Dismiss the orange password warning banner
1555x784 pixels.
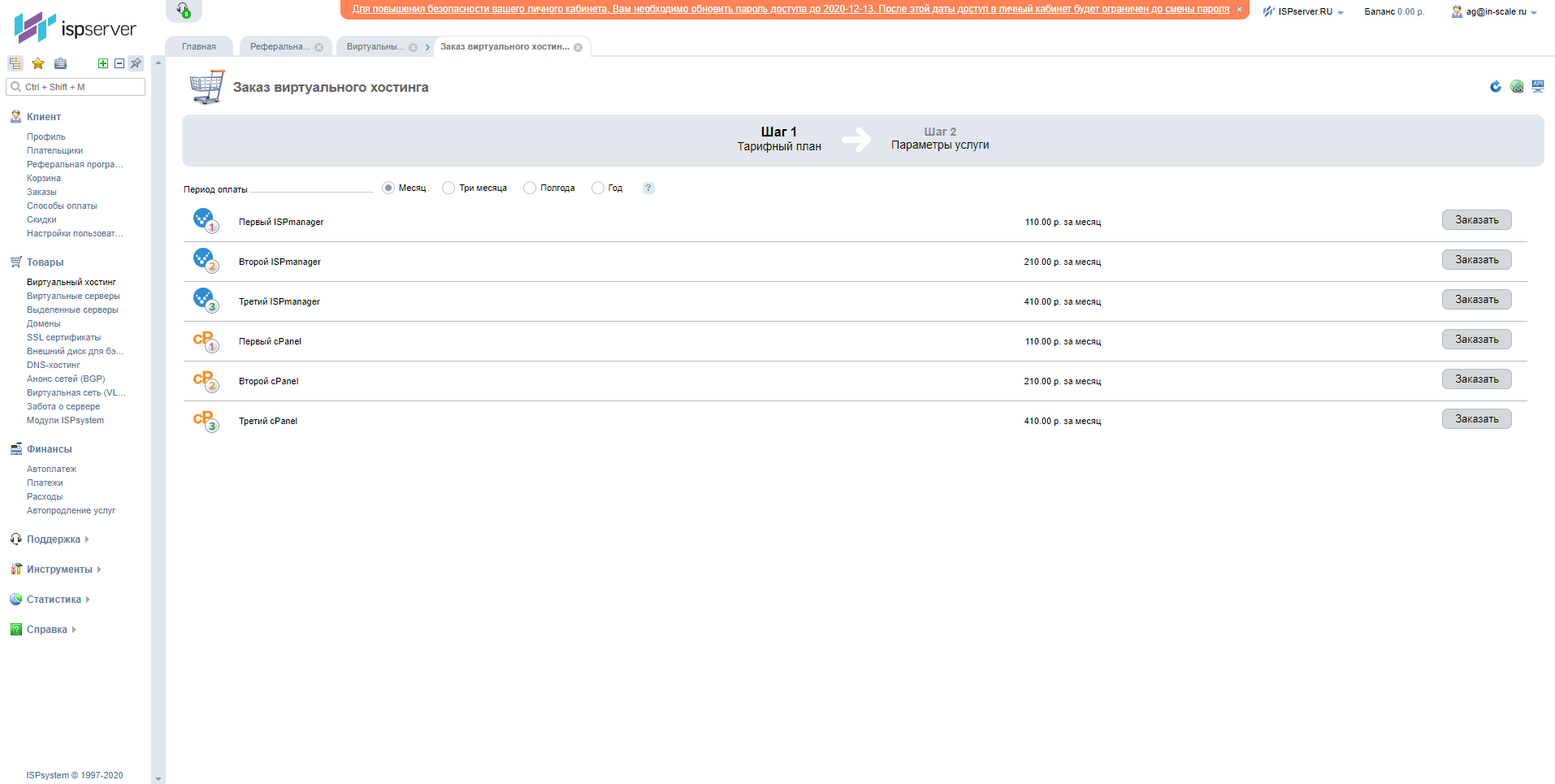click(1239, 10)
